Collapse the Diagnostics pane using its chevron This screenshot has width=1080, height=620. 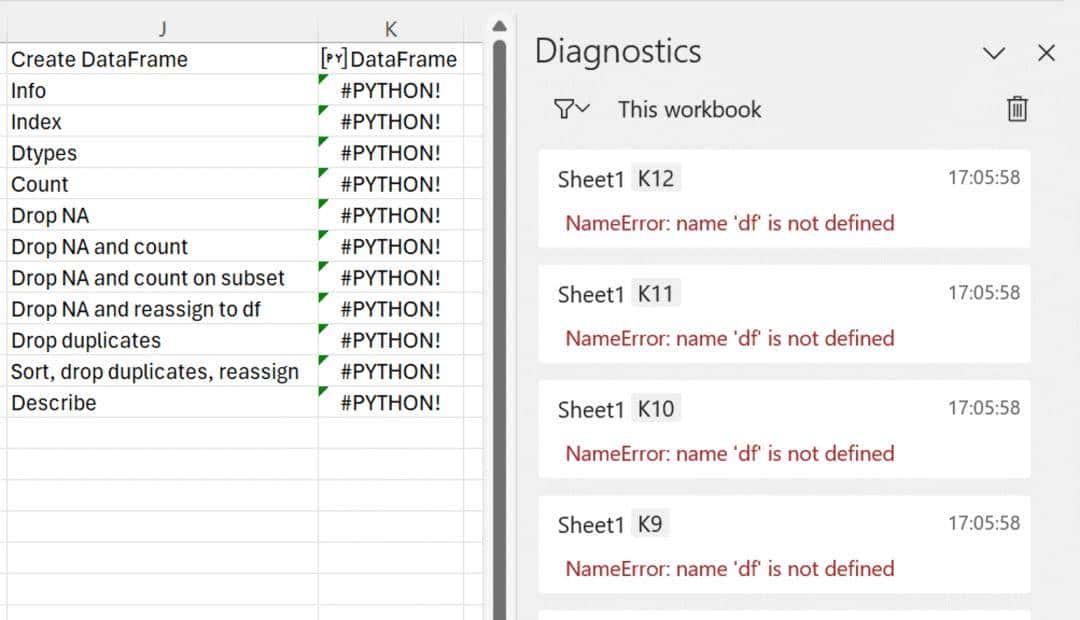point(994,53)
